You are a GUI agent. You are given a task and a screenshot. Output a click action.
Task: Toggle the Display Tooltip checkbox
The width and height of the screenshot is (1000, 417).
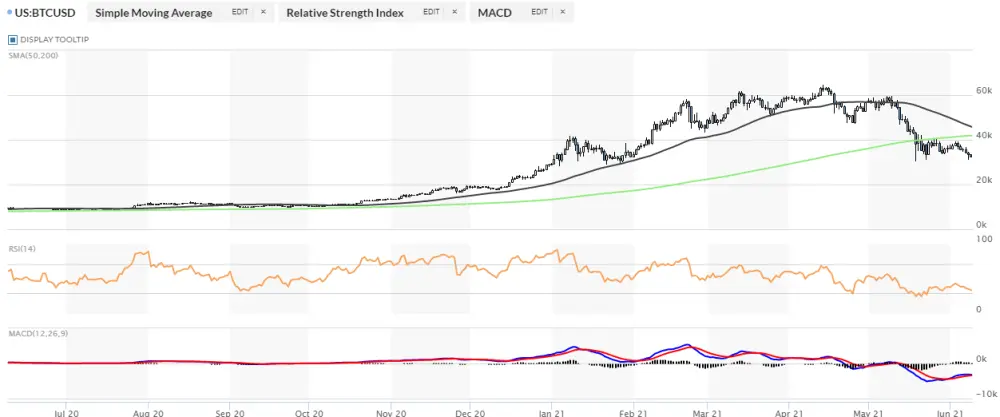pos(12,40)
